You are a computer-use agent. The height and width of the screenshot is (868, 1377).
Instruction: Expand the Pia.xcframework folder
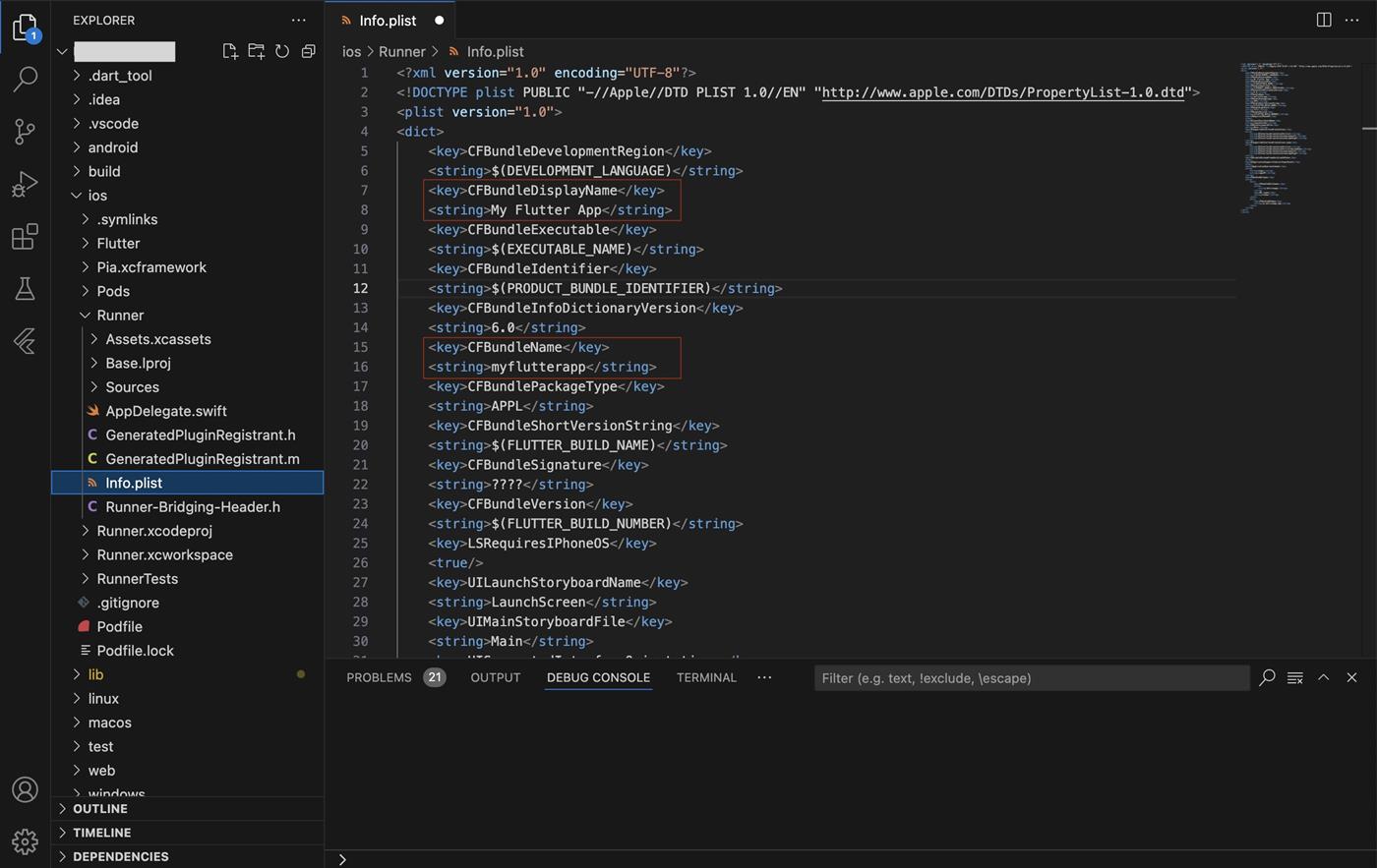click(187, 267)
